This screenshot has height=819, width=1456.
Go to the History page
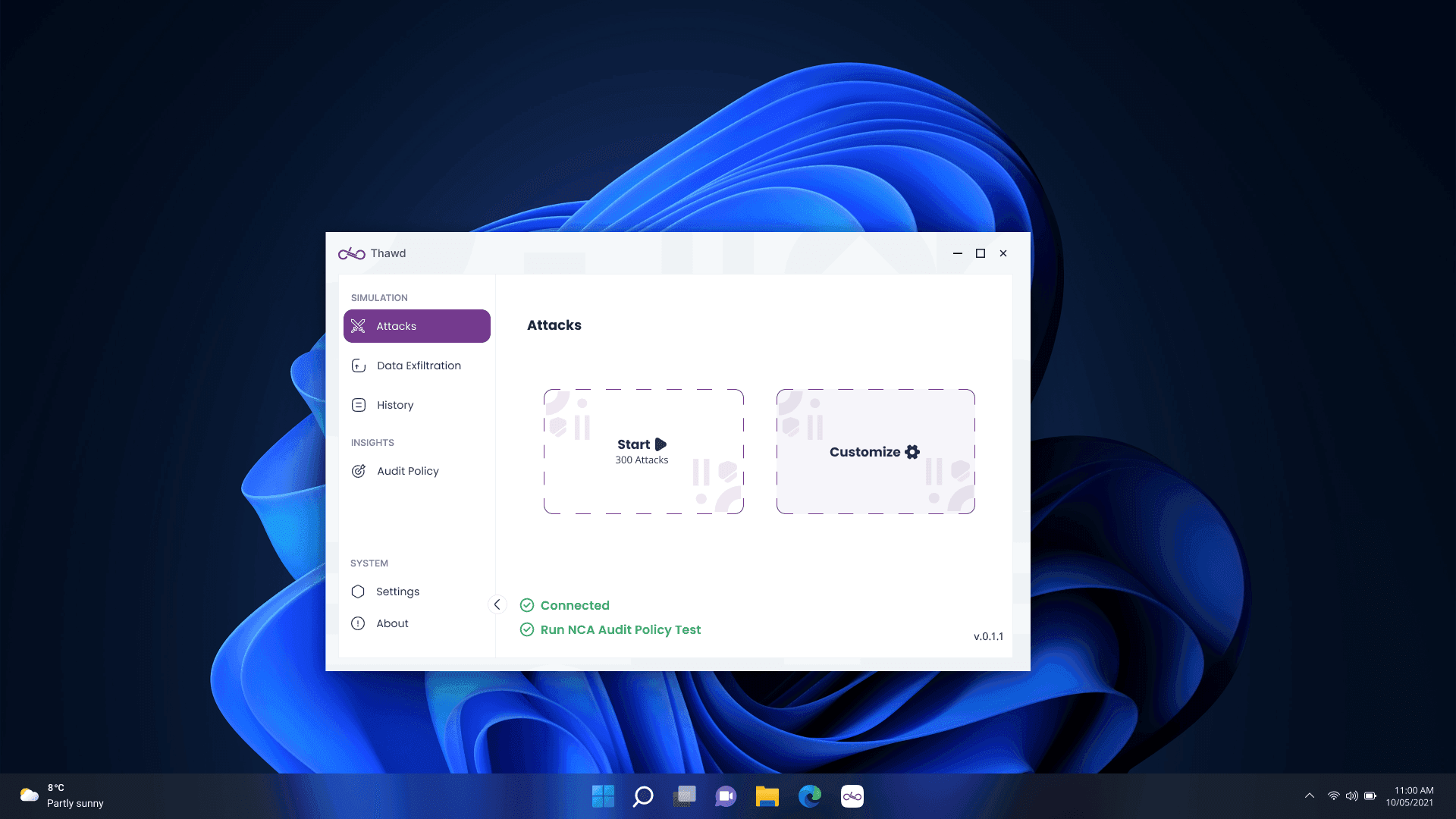(417, 405)
